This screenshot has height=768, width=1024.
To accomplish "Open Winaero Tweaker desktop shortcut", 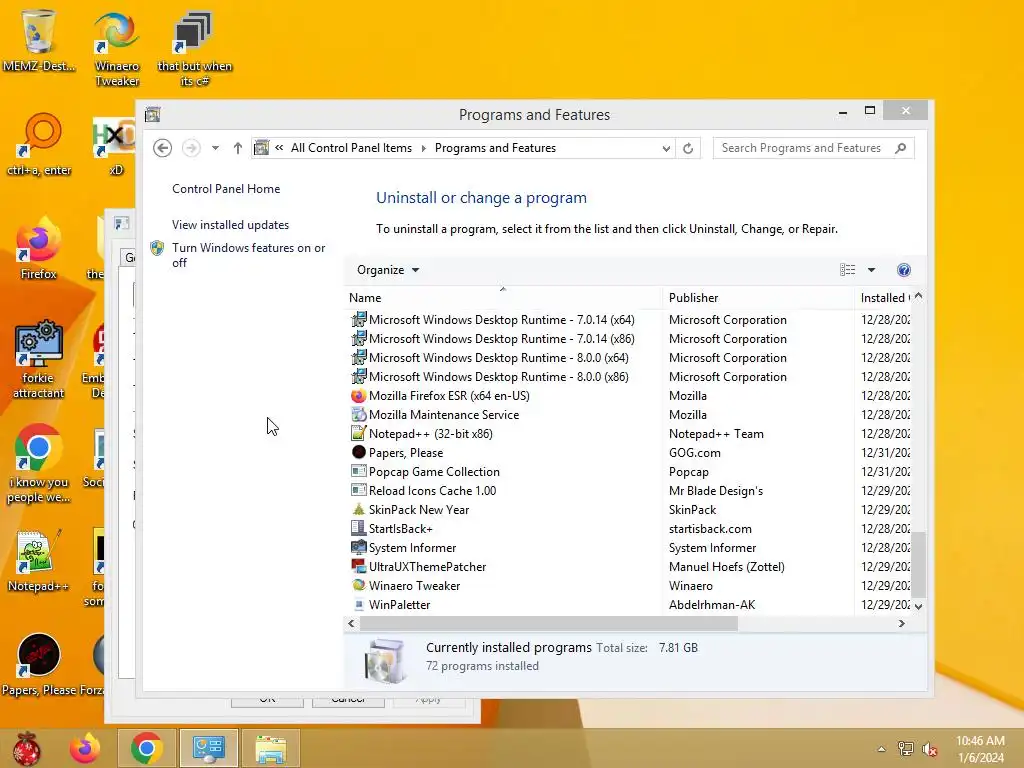I will pos(117,49).
